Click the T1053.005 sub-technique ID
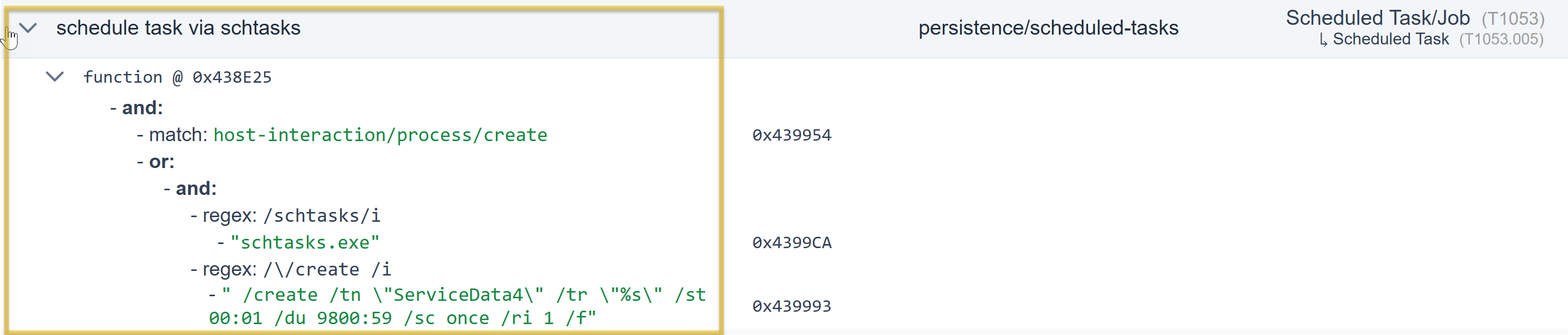The height and width of the screenshot is (335, 1568). coord(1501,40)
